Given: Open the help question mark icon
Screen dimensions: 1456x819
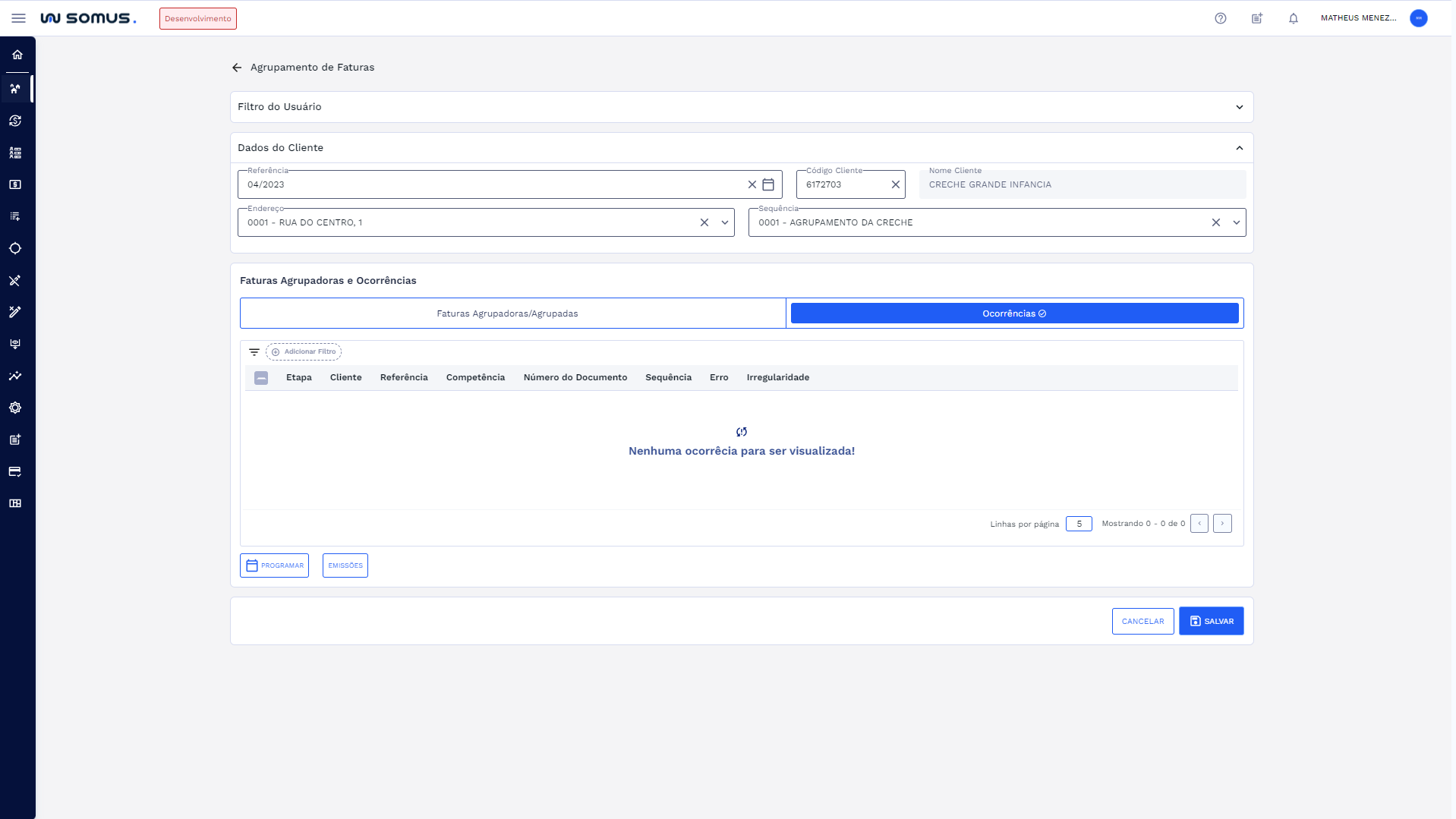Looking at the screenshot, I should click(x=1220, y=18).
